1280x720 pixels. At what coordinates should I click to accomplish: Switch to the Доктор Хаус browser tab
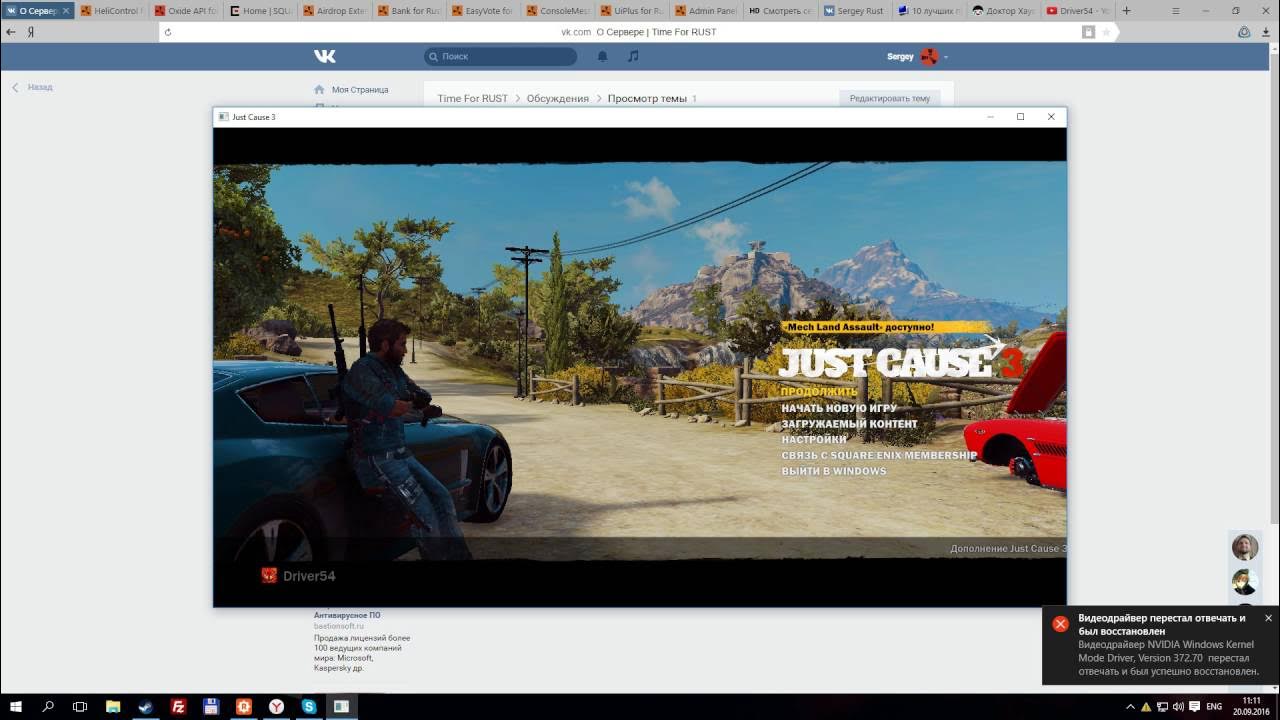(1005, 11)
